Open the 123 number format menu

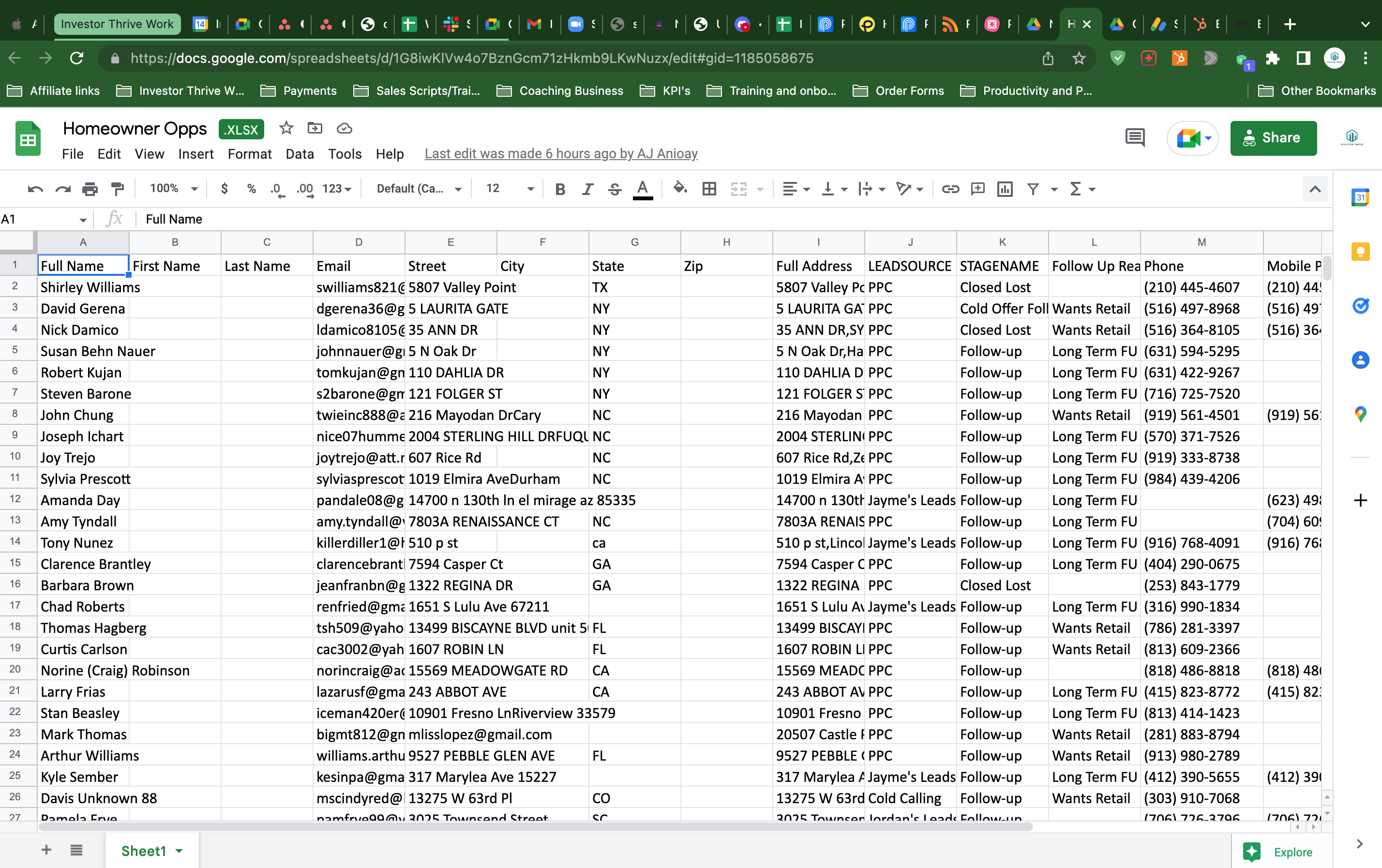coord(337,189)
